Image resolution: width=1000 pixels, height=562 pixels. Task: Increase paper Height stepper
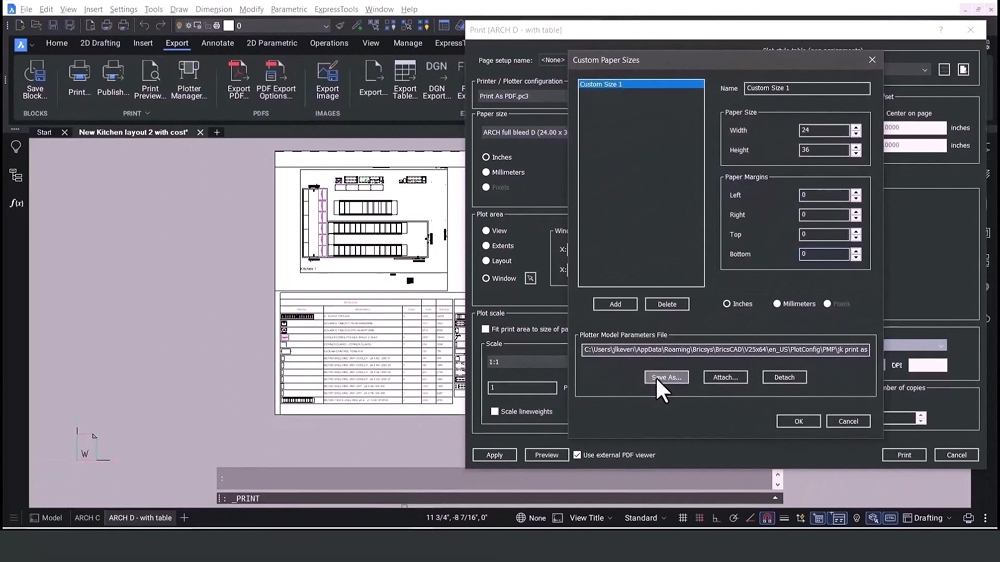pos(856,147)
